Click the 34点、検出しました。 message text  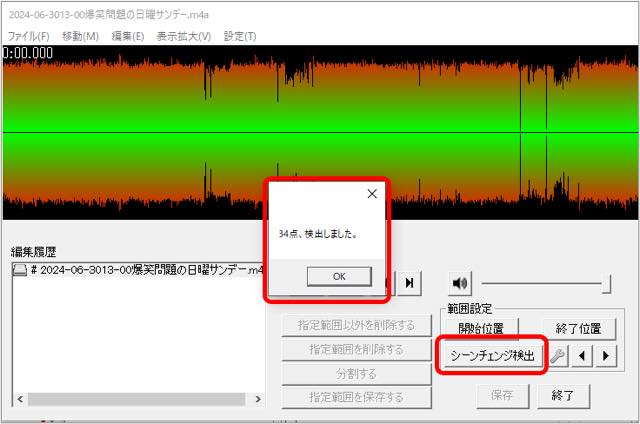[318, 234]
